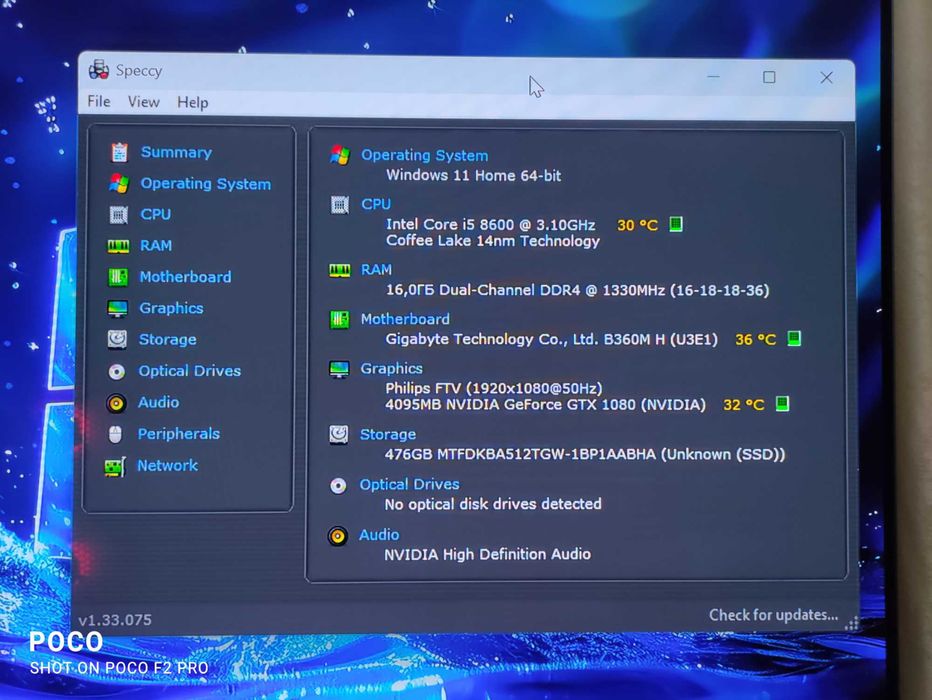Click the RAM icon in summary pane

point(339,270)
